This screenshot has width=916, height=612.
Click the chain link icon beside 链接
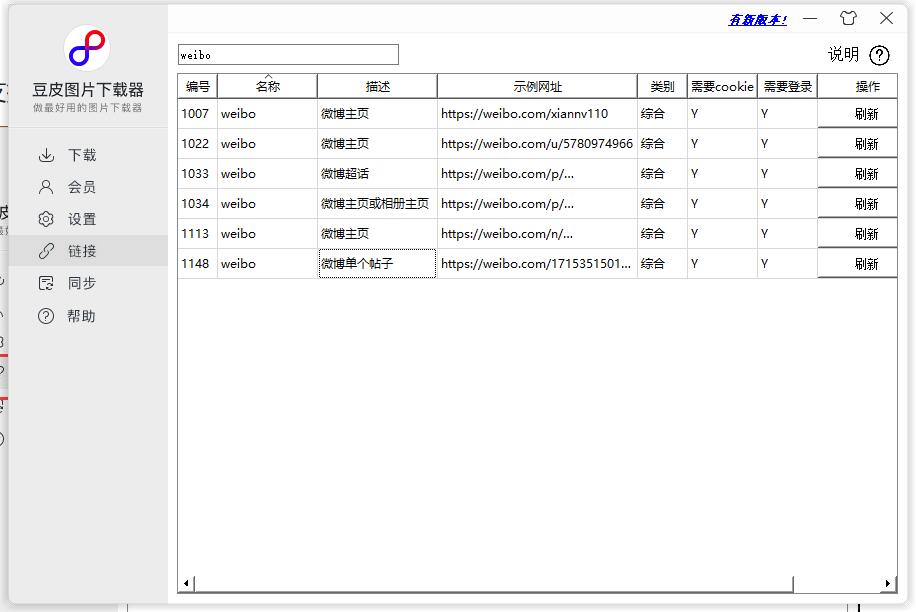46,251
